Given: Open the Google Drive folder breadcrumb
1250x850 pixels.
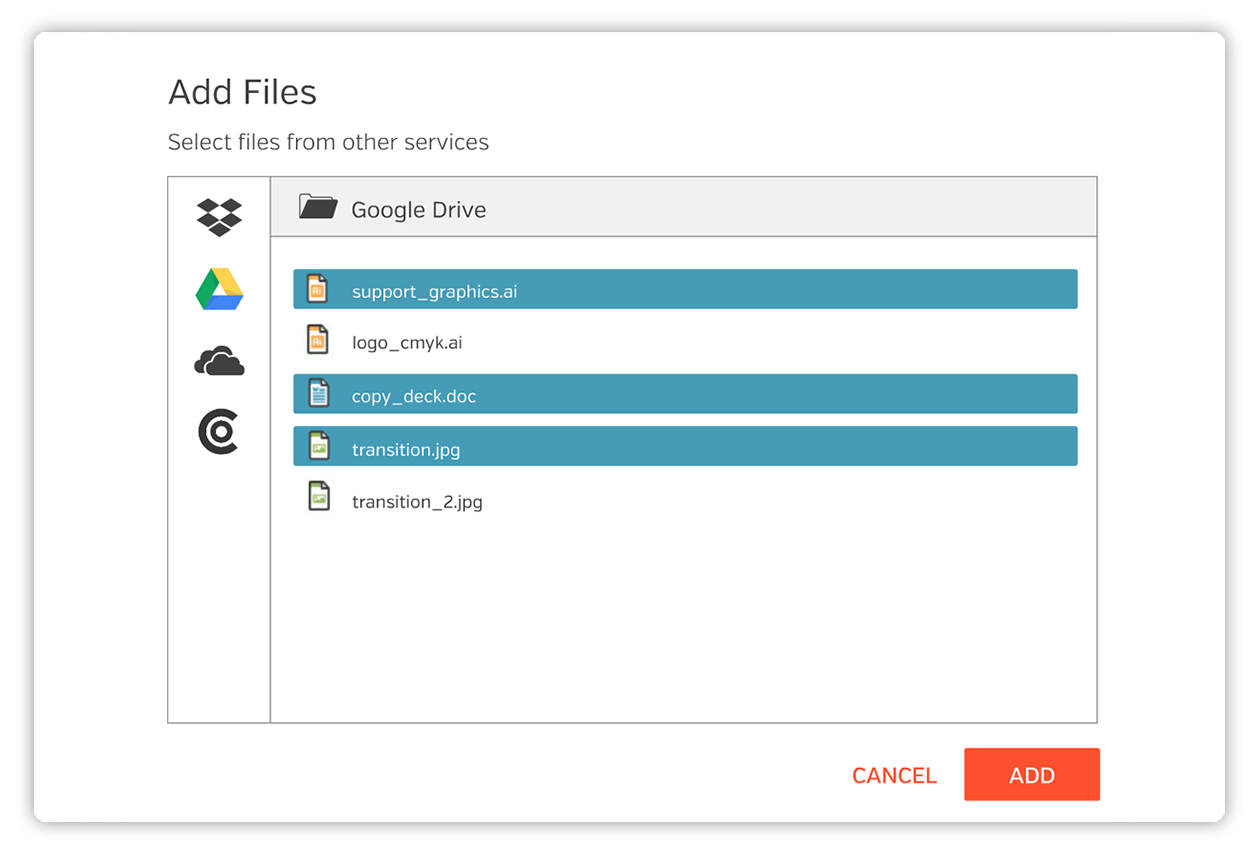Looking at the screenshot, I should pos(417,209).
